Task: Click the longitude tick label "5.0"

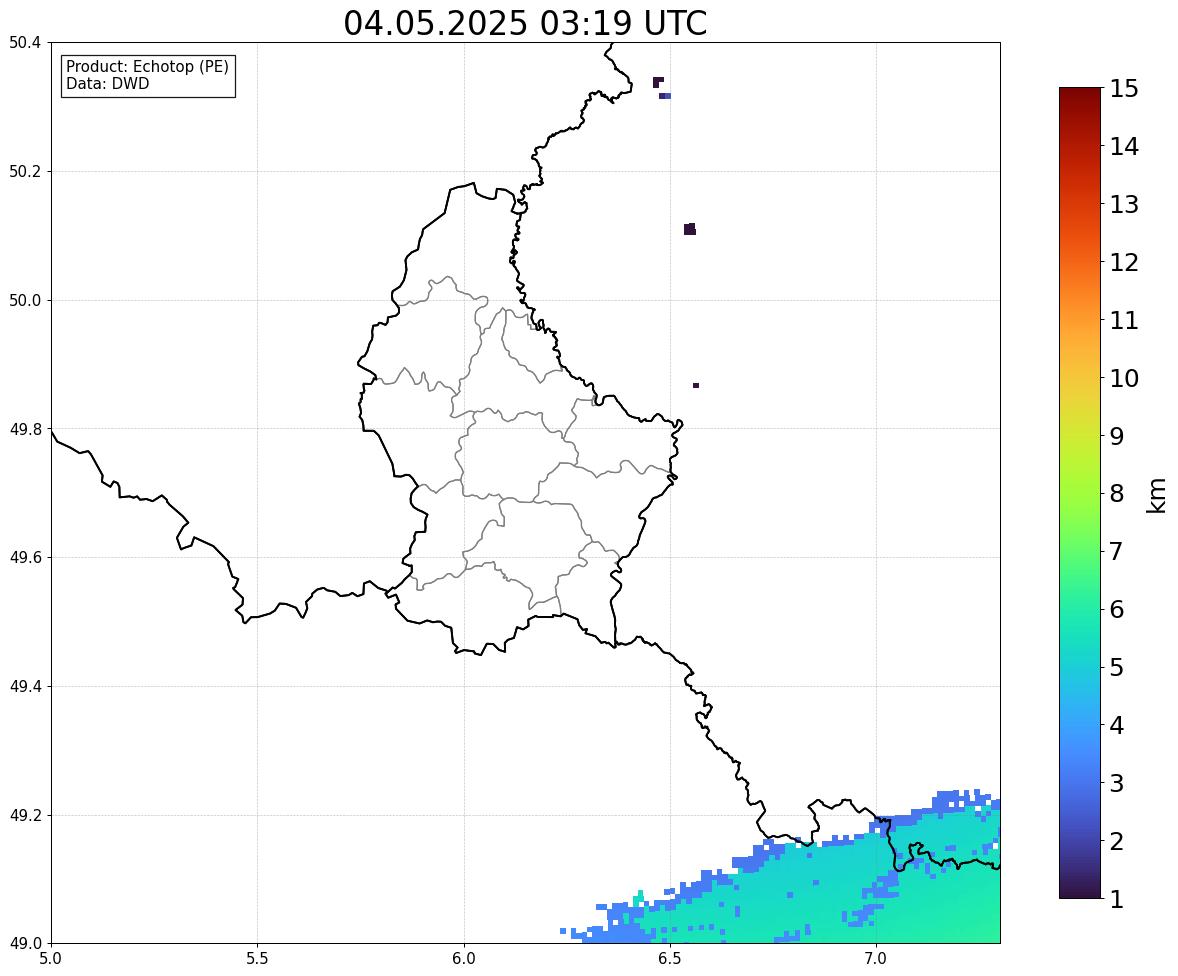Action: coord(51,959)
